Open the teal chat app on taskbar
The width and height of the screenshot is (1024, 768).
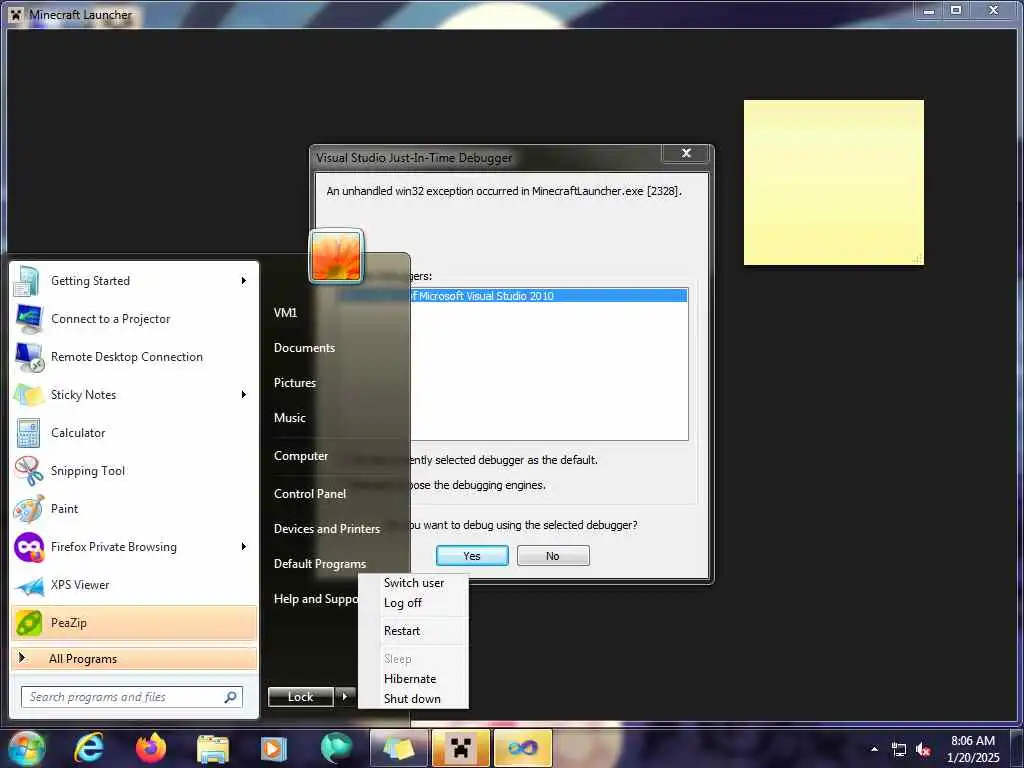[336, 748]
